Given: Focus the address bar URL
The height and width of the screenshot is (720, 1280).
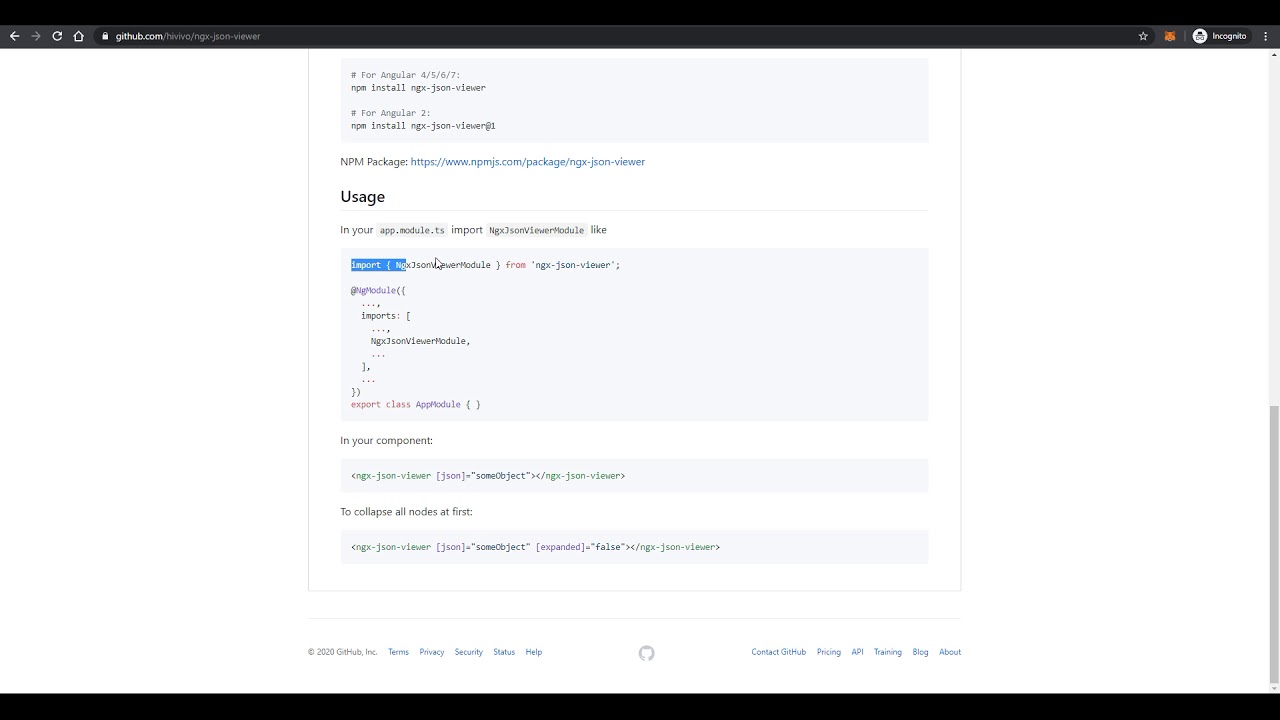Looking at the screenshot, I should click(x=188, y=36).
